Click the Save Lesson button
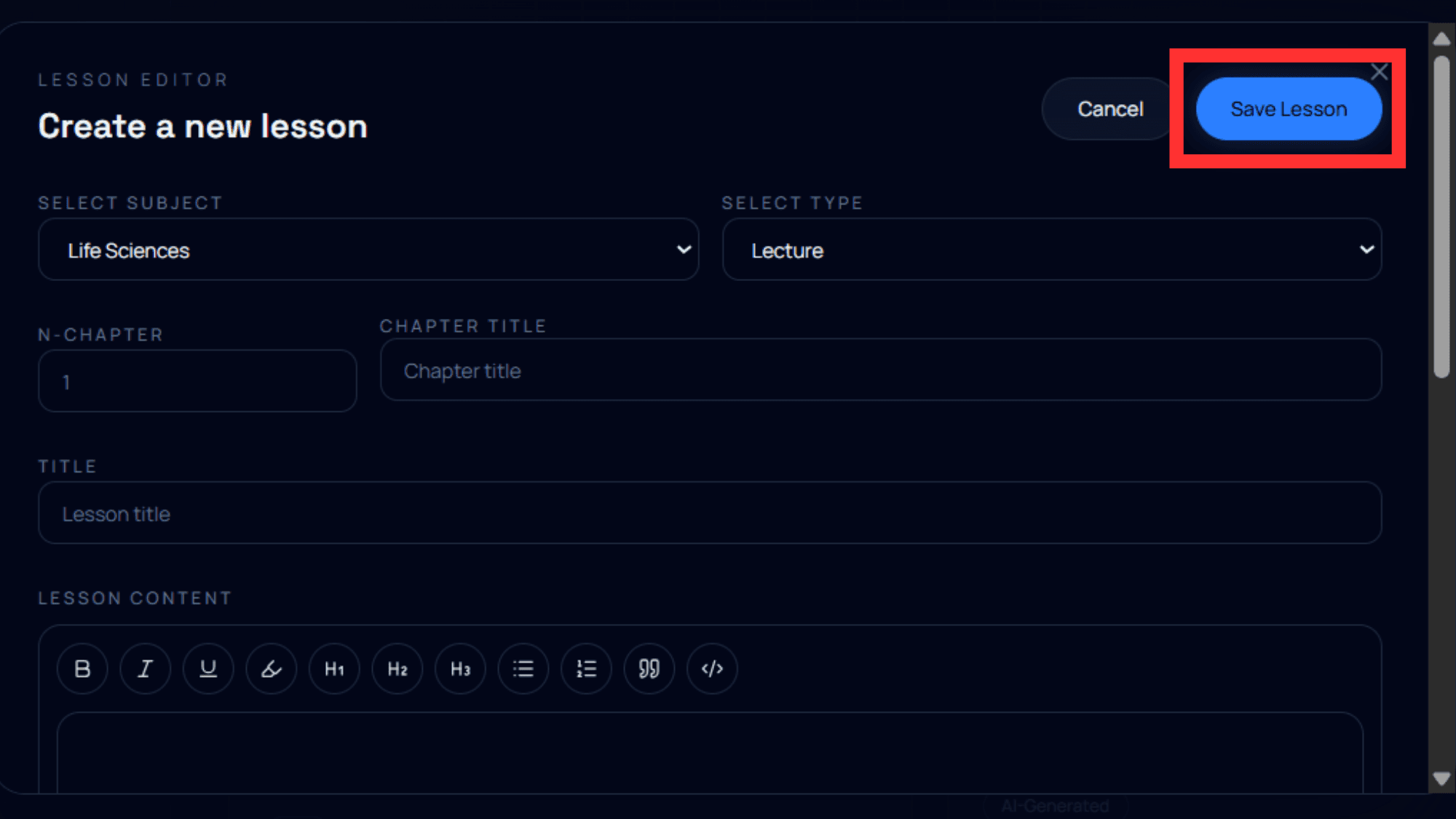This screenshot has width=1456, height=819. click(1289, 109)
